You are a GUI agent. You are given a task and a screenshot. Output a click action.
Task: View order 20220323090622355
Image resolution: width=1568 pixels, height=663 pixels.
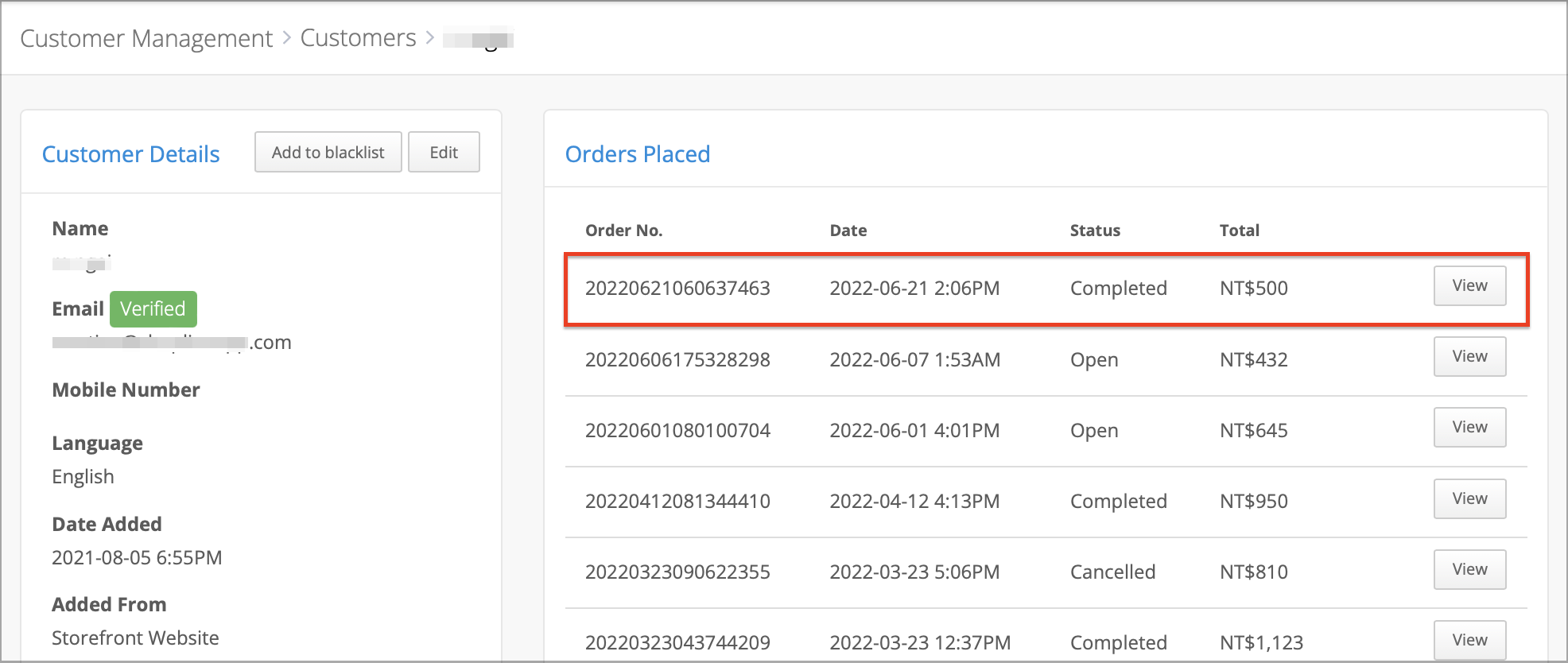(x=1469, y=569)
